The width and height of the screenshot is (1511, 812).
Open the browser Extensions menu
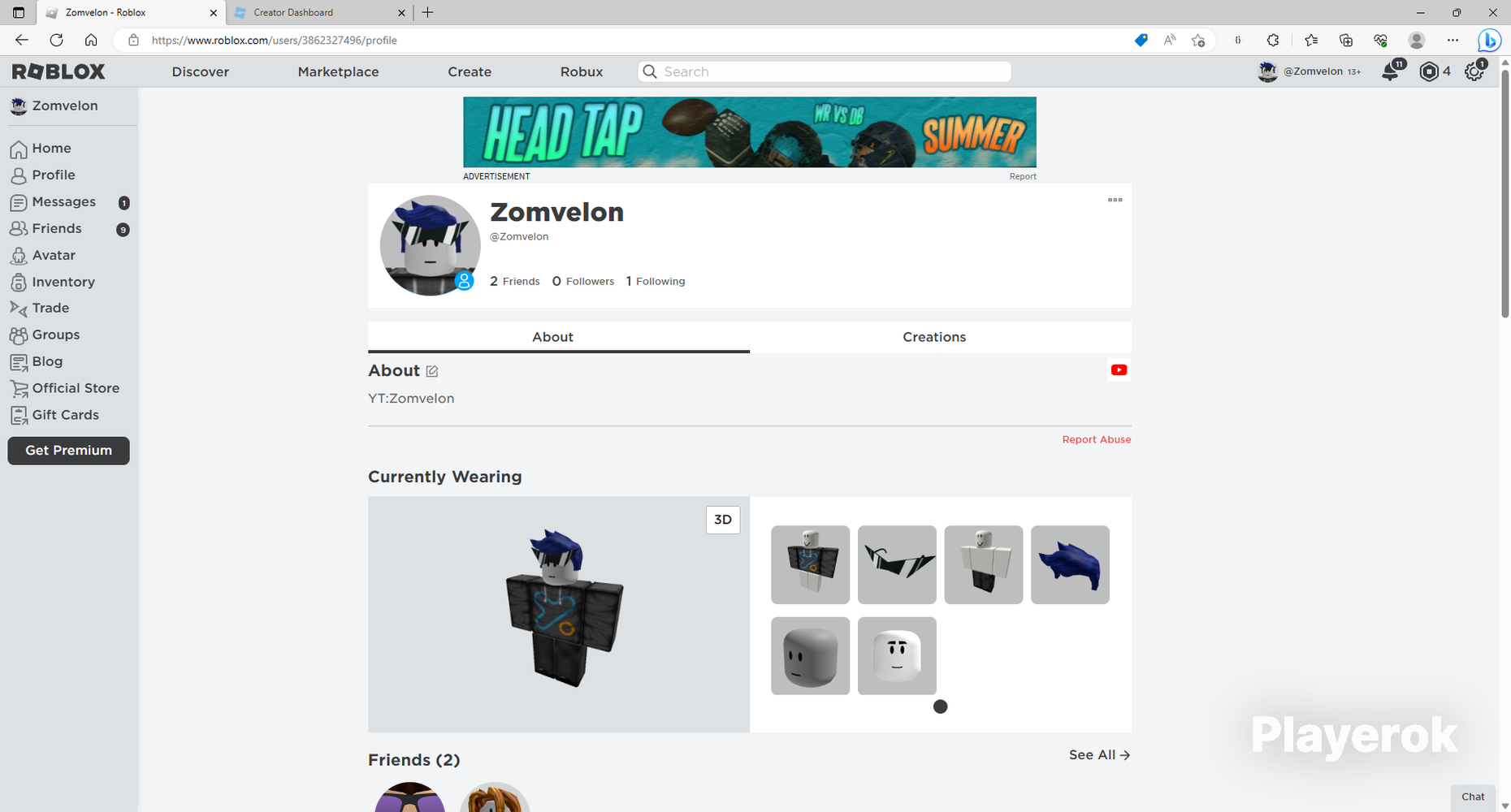click(x=1273, y=40)
